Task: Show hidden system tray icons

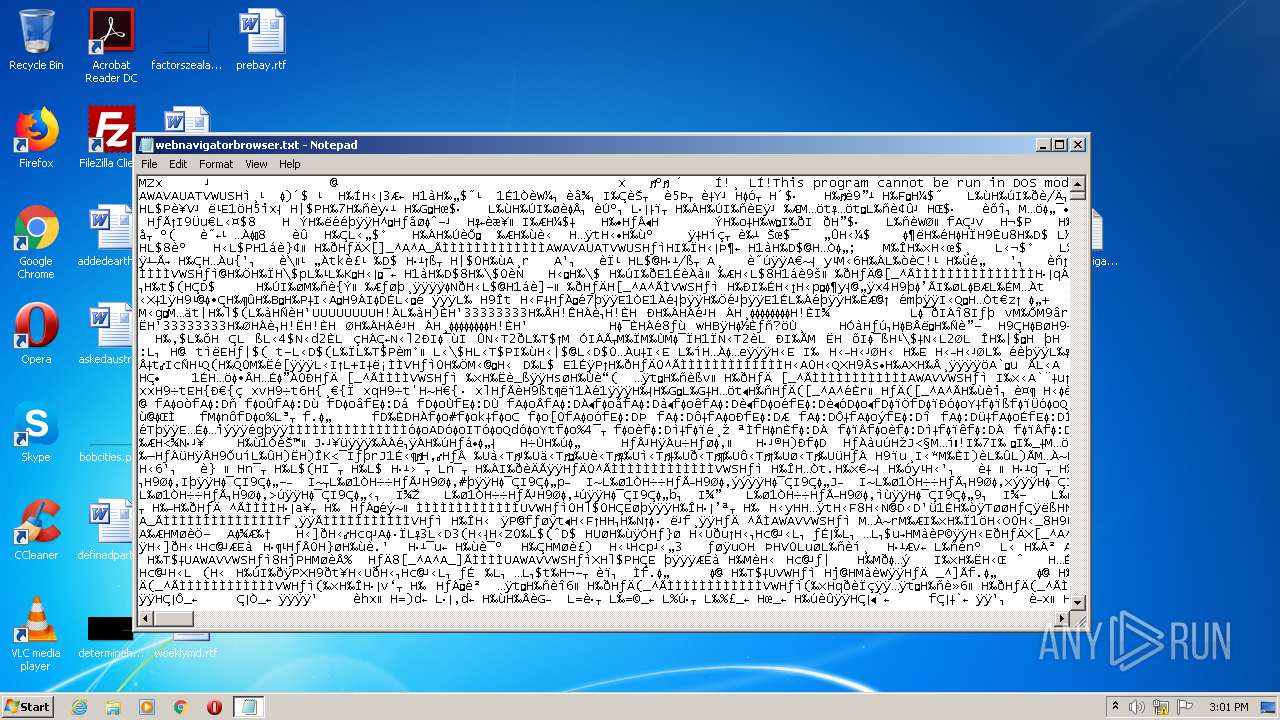Action: 1114,707
